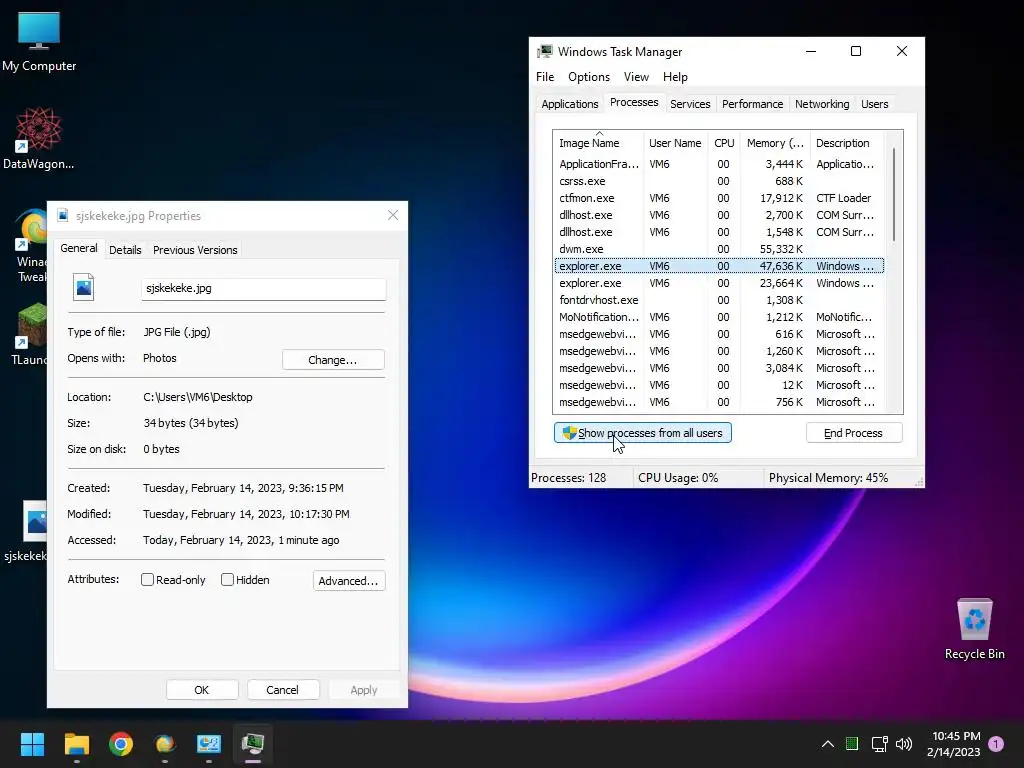1024x768 pixels.
Task: Open the View menu in Task Manager
Action: pos(636,77)
